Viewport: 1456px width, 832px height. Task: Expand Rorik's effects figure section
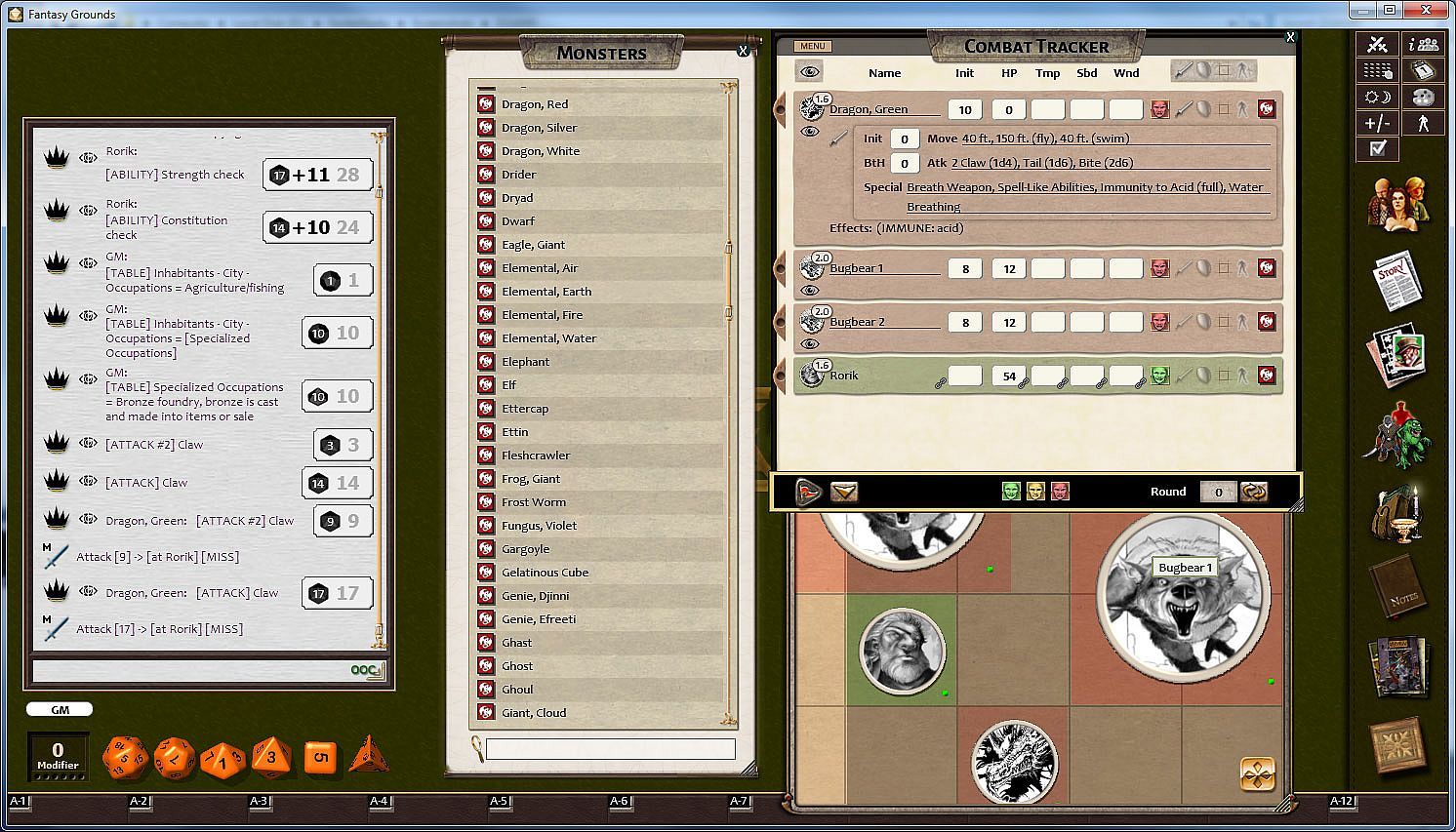pos(1243,376)
